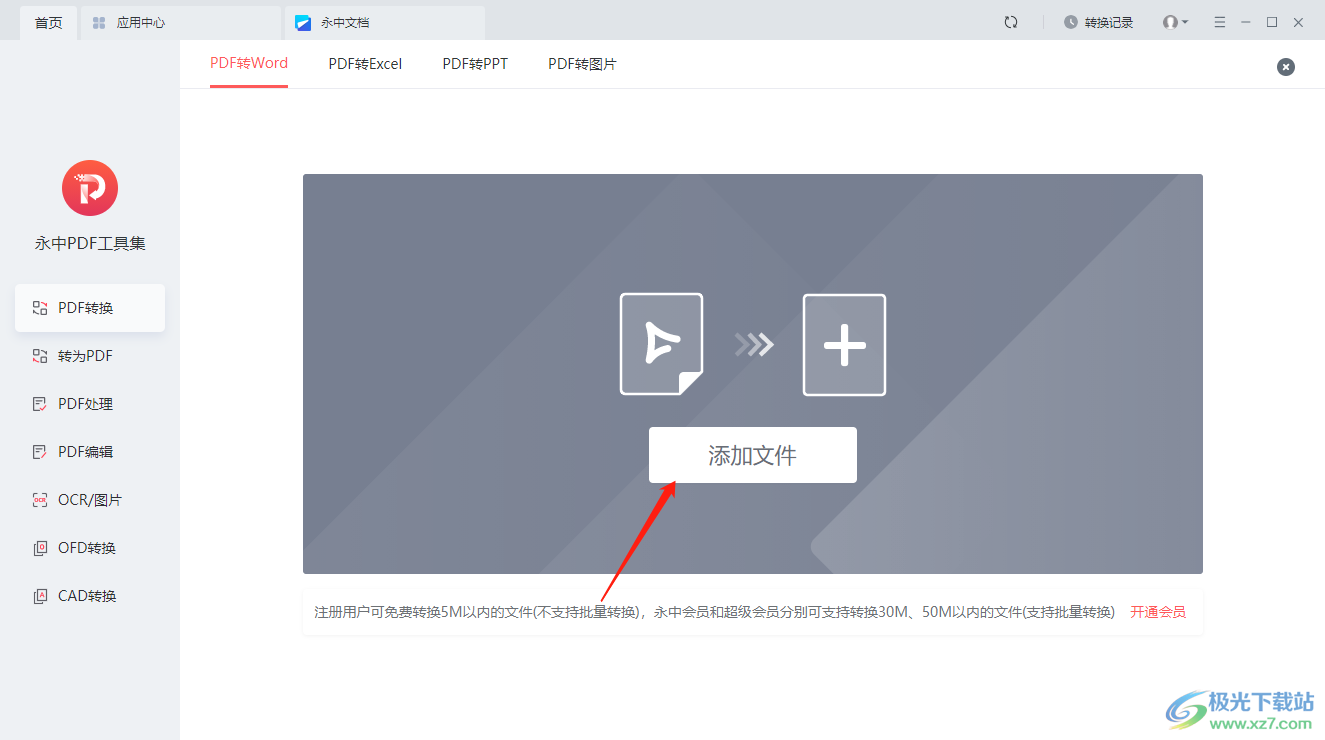Screen dimensions: 1325x740
Task: Click the OFD转换 sidebar icon
Action: (x=40, y=548)
